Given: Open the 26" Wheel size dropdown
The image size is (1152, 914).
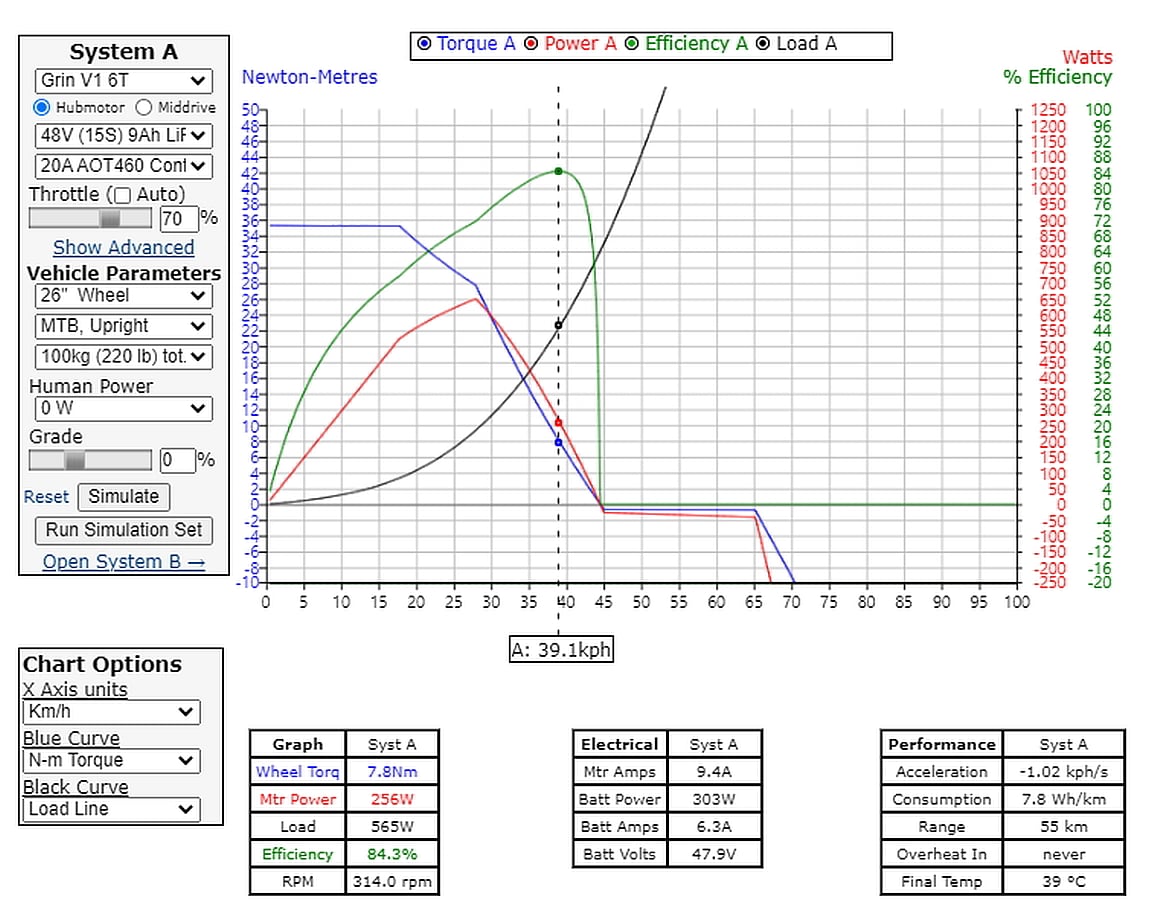Looking at the screenshot, I should (x=123, y=296).
